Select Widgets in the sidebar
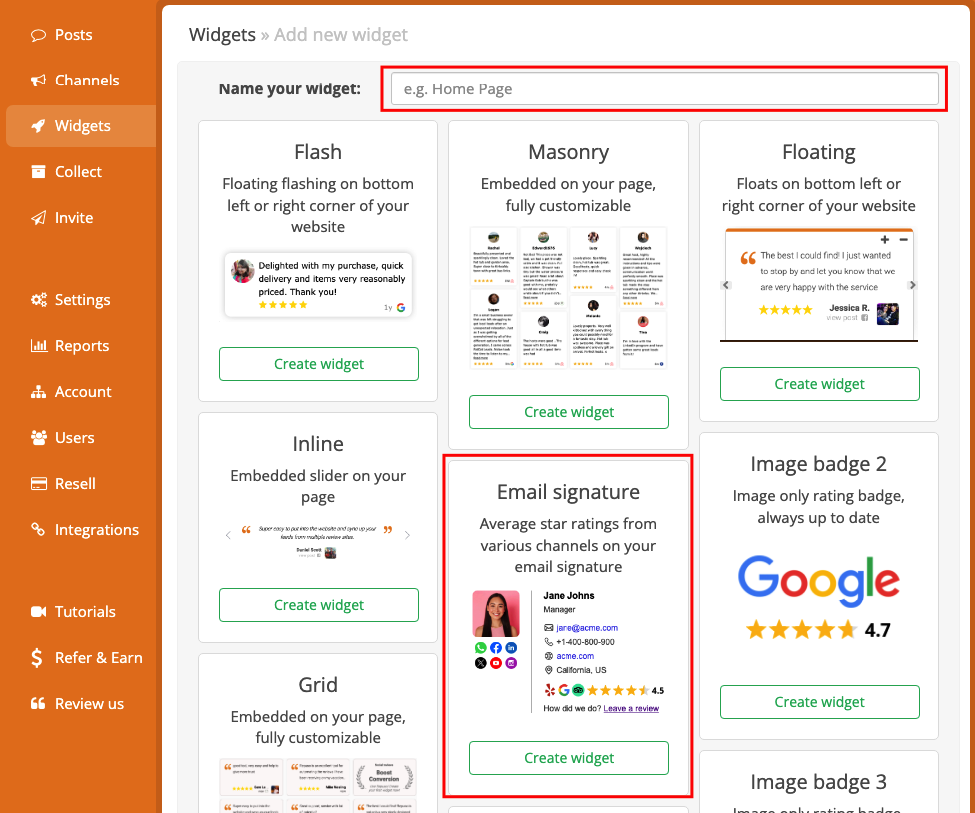The image size is (975, 813). (81, 126)
